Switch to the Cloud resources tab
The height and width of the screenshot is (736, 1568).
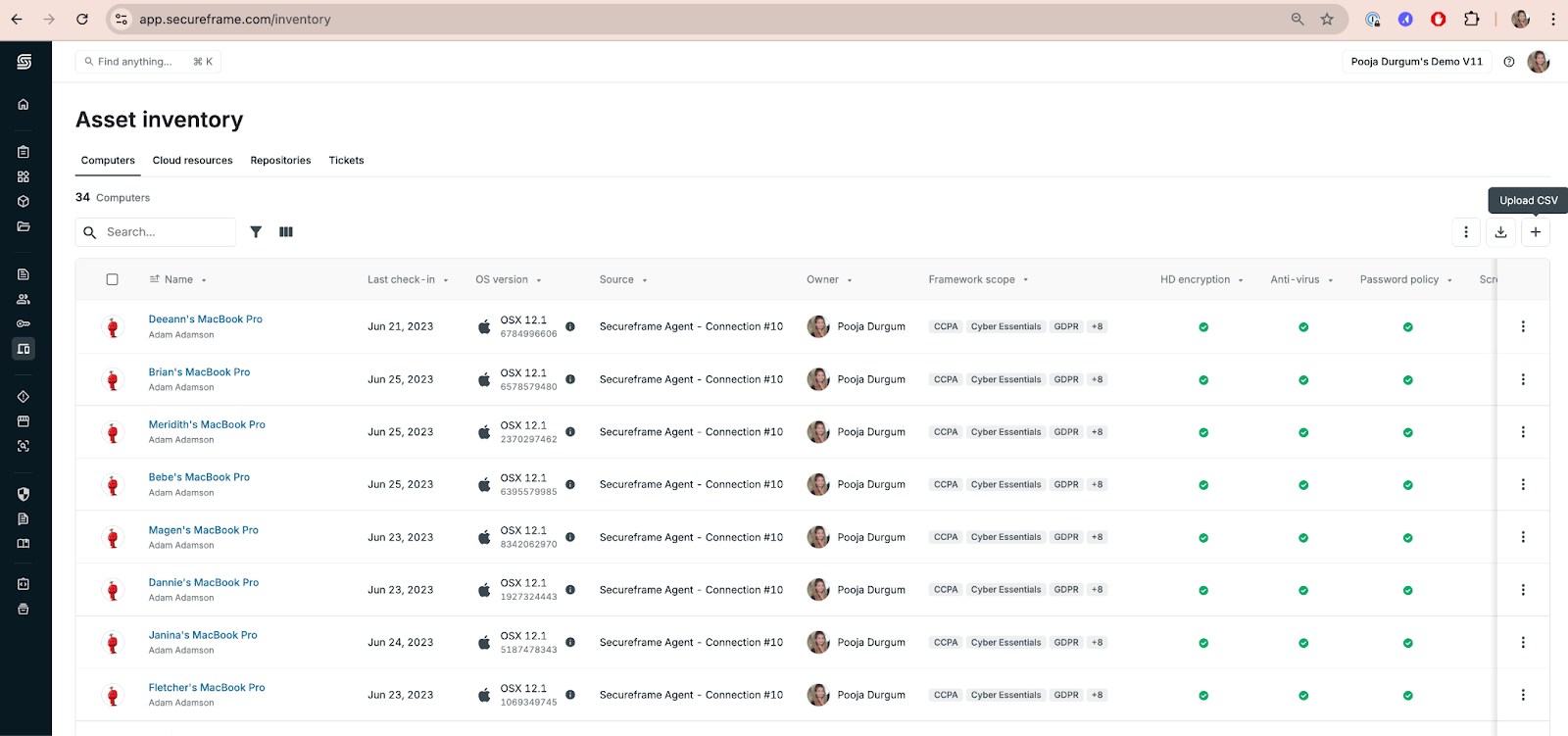coord(193,161)
